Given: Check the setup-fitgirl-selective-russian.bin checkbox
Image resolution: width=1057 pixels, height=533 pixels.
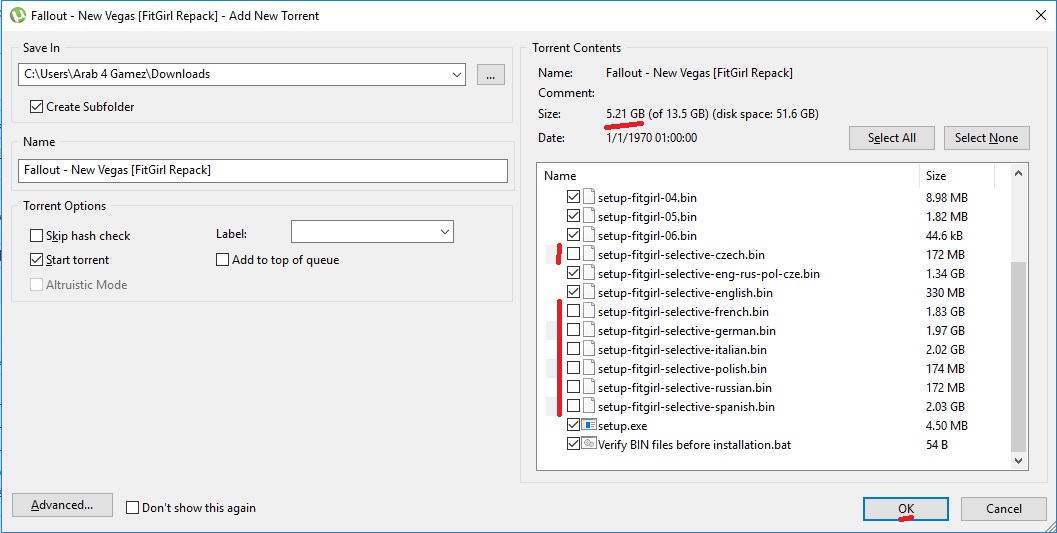Looking at the screenshot, I should 573,387.
